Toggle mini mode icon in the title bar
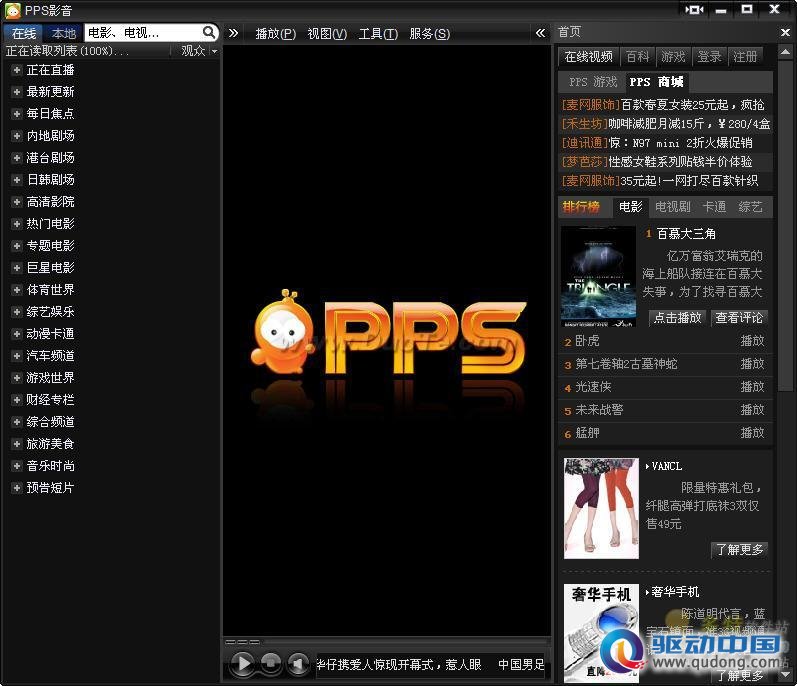797x686 pixels. tap(695, 9)
